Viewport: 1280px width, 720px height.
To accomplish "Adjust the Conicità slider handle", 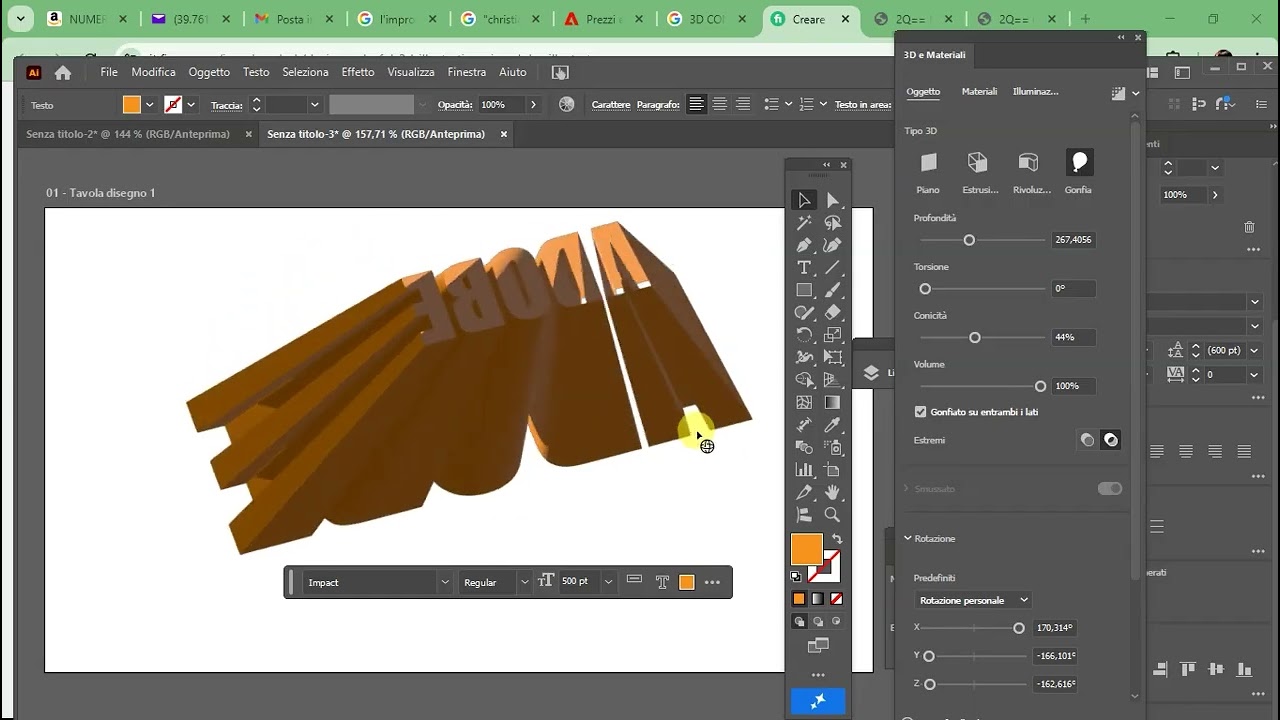I will coord(975,337).
